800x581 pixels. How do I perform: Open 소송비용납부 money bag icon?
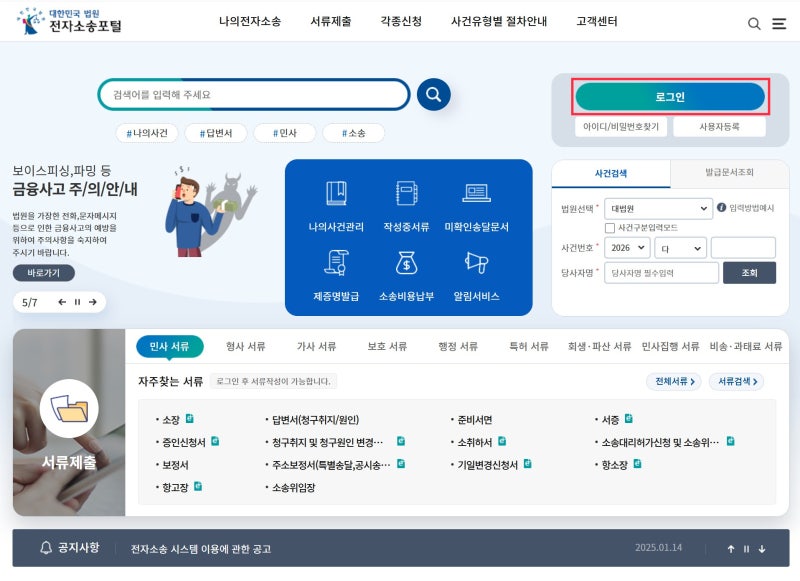(x=406, y=263)
